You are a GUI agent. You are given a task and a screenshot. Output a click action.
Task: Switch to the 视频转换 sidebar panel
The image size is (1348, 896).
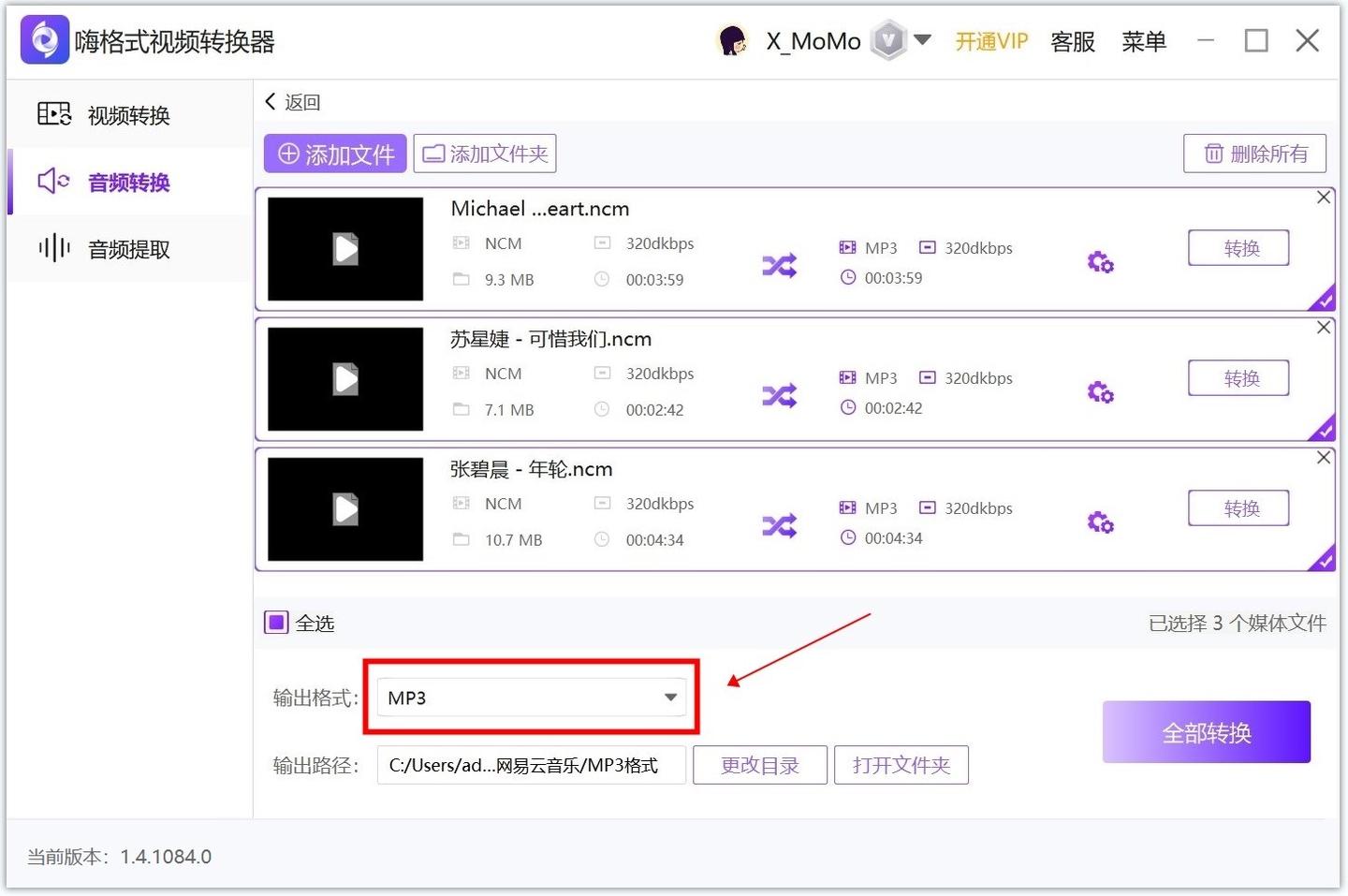pyautogui.click(x=127, y=114)
